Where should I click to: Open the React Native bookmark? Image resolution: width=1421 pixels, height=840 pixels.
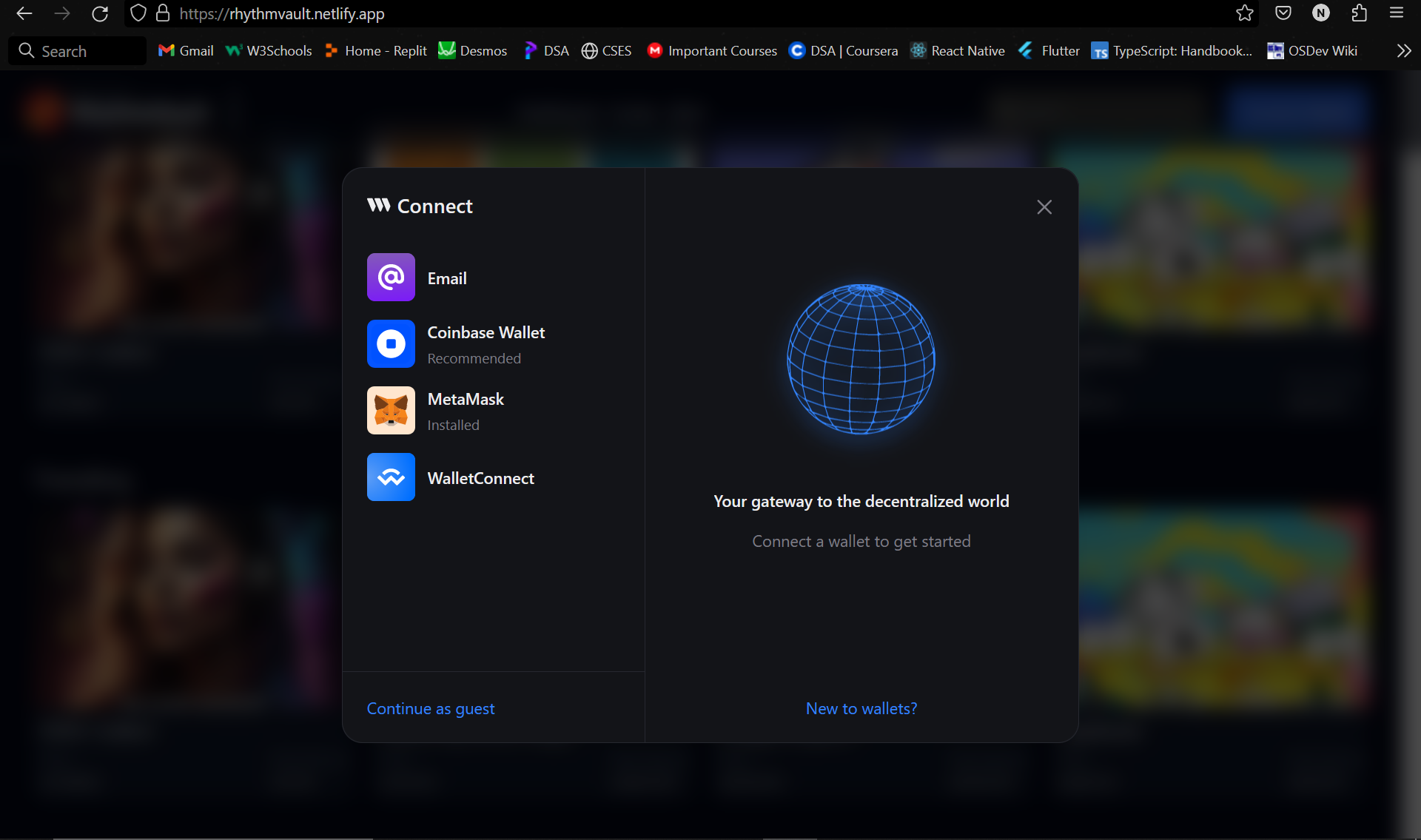(958, 50)
